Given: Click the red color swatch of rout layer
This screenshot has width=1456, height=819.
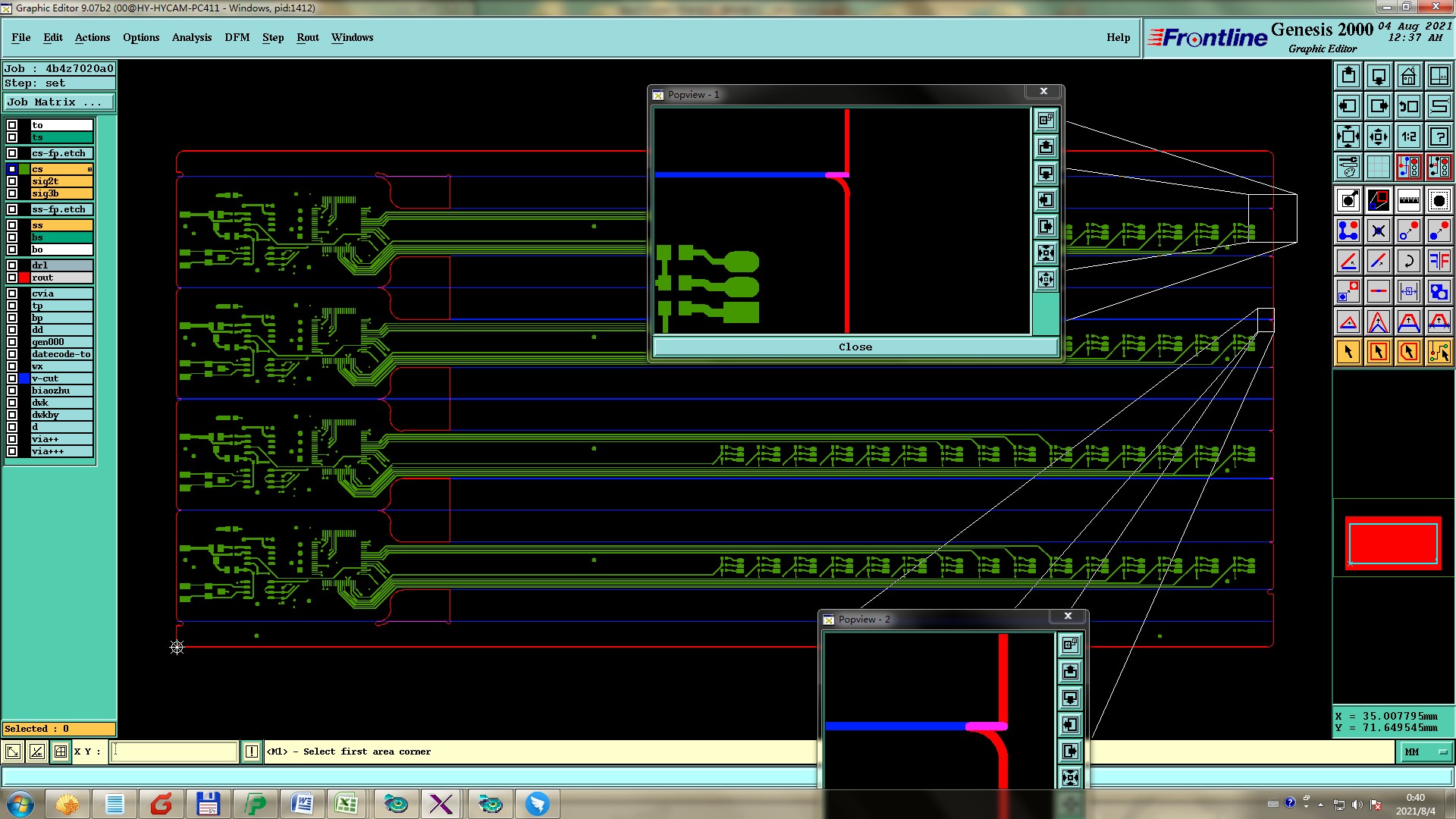Looking at the screenshot, I should 24,278.
